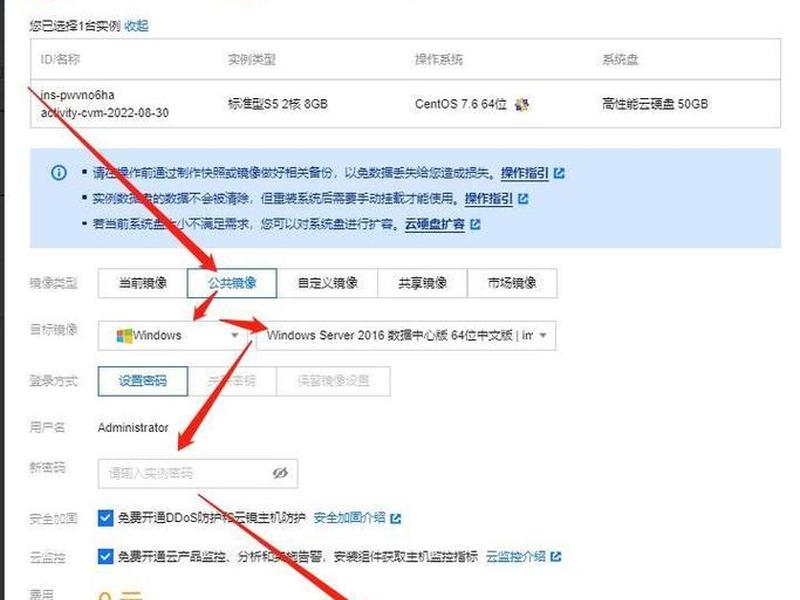The height and width of the screenshot is (600, 800).
Task: Click external link icon after first 操作指引
Action: tap(559, 173)
